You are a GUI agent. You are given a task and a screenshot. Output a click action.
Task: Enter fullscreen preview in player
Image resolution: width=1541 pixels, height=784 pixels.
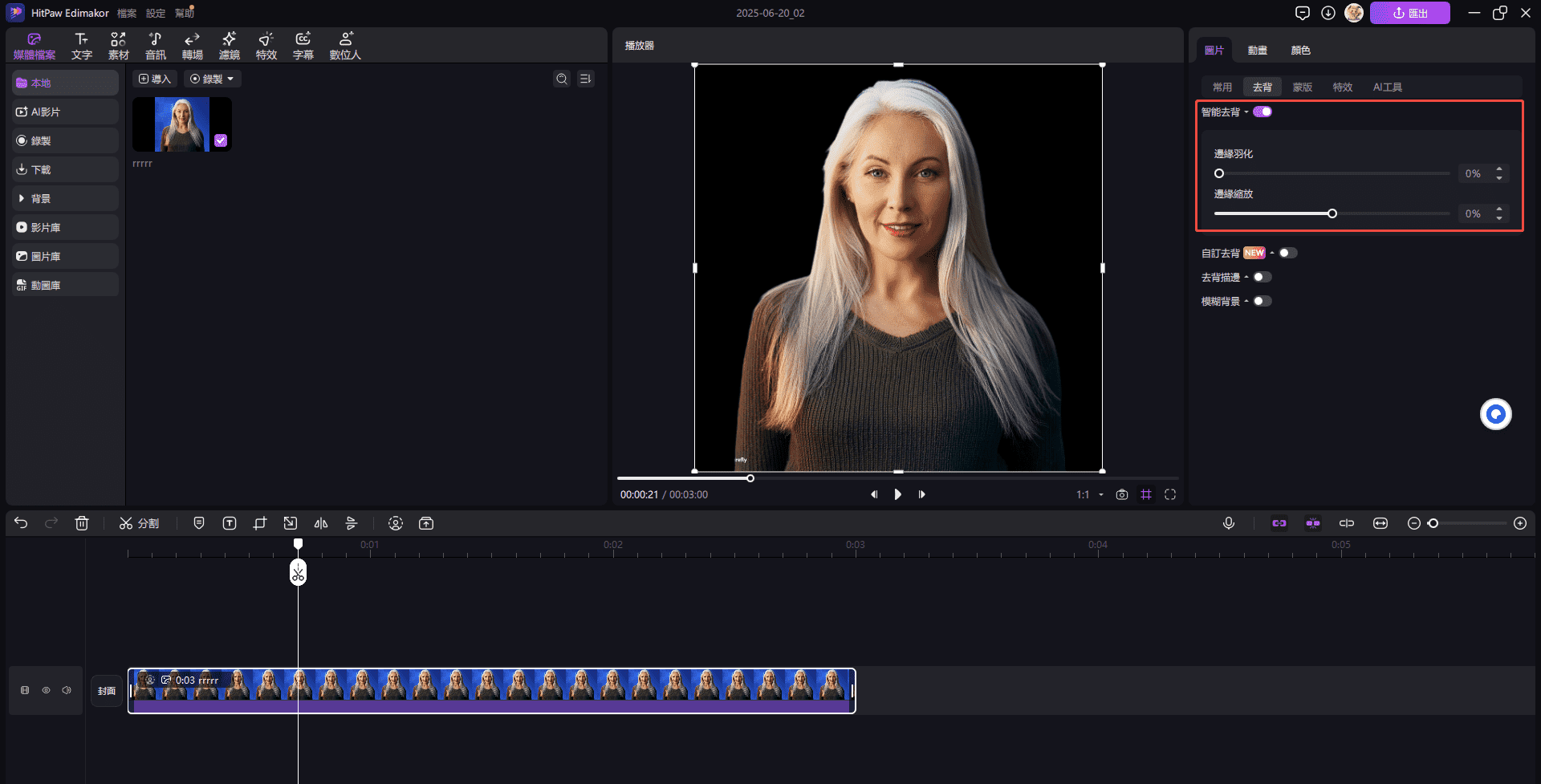tap(1170, 494)
